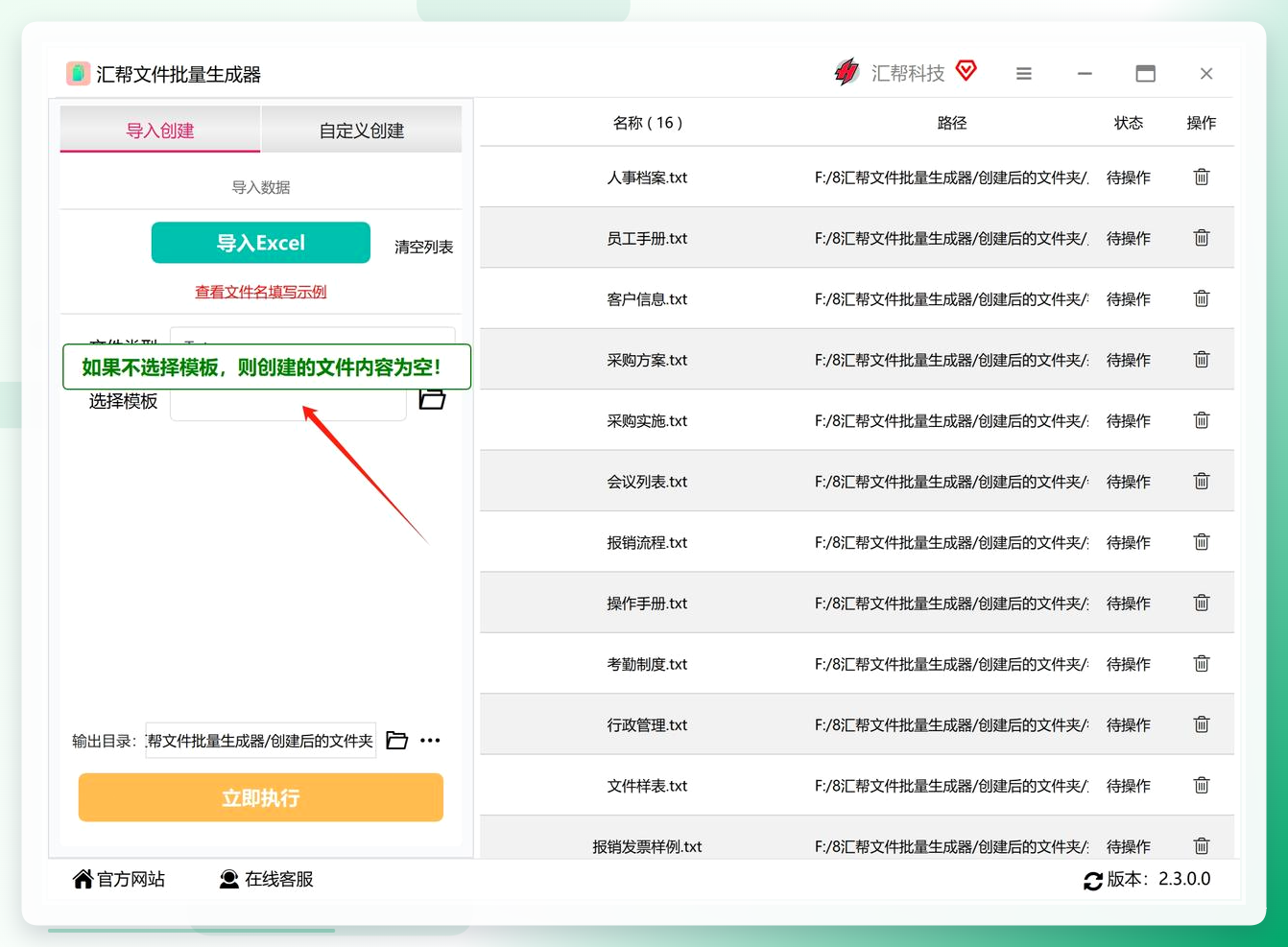
Task: Open template folder browse icon
Action: tap(432, 399)
